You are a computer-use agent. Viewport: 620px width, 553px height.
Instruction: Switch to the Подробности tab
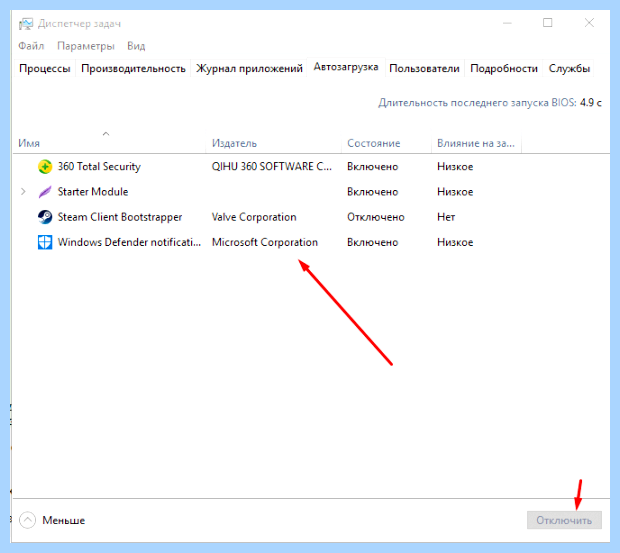coord(504,68)
